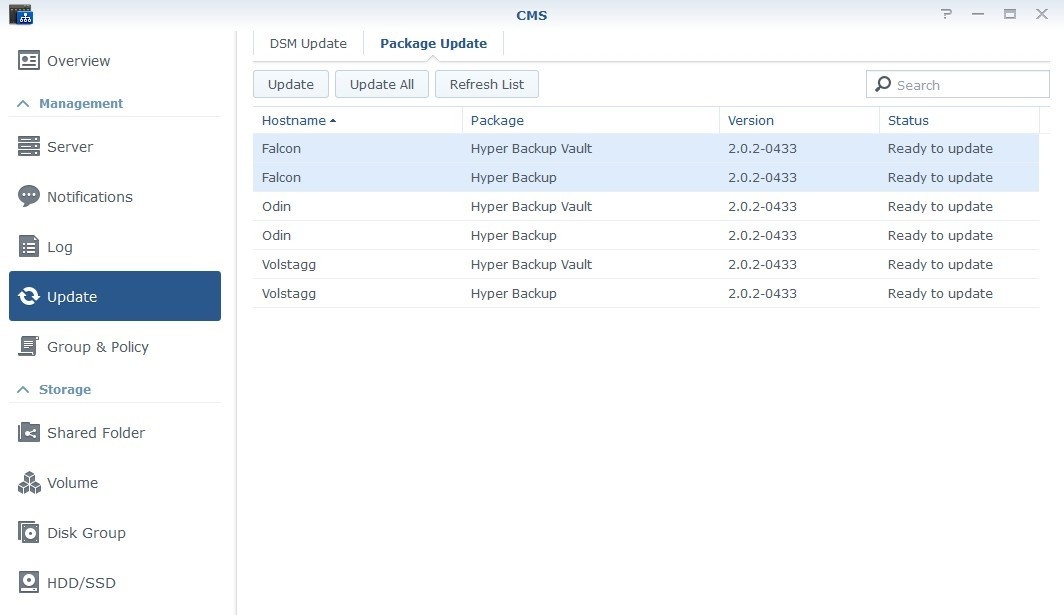Screen dimensions: 1064x615
Task: Switch to the DSM Update tab
Action: [x=308, y=43]
